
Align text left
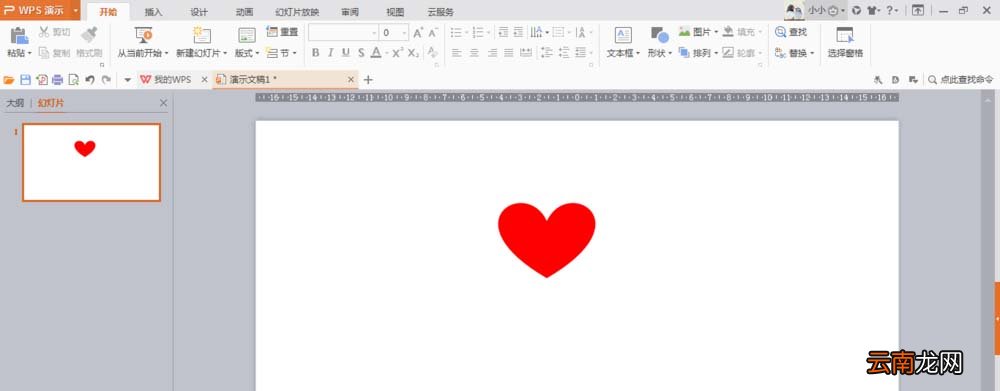pos(457,53)
